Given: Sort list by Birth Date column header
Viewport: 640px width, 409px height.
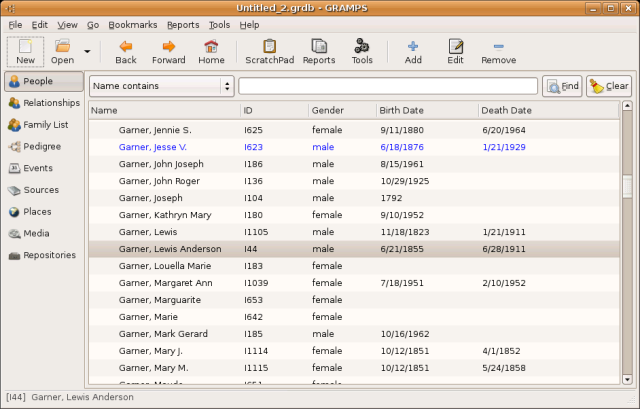Looking at the screenshot, I should (425, 110).
